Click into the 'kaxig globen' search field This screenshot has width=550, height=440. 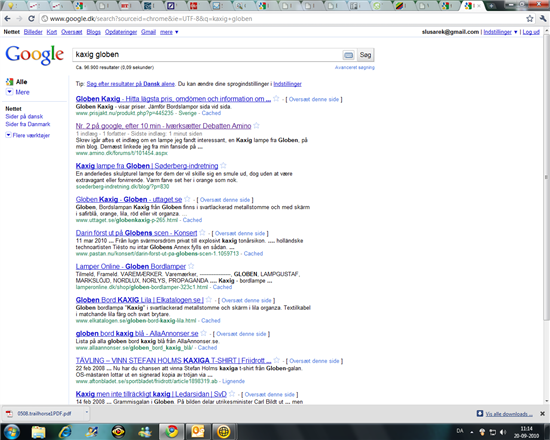[x=207, y=55]
